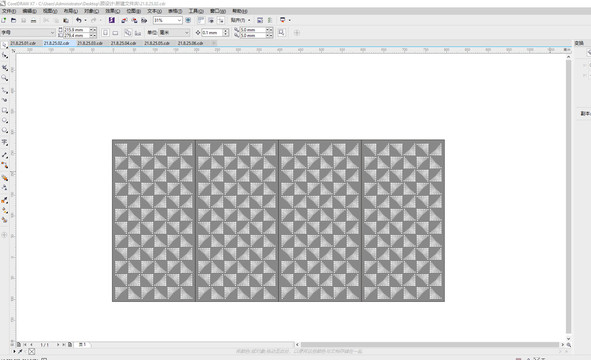
Task: Select the Transparency tool in toolbox
Action: (5, 187)
